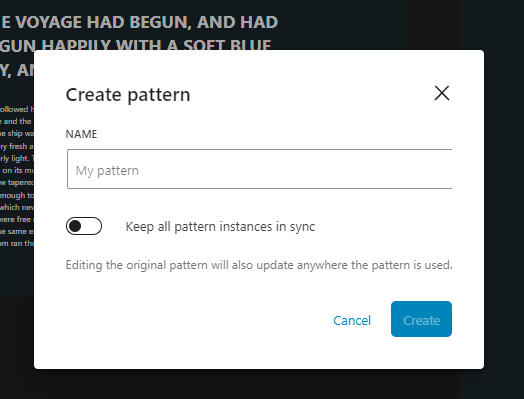This screenshot has height=399, width=524.
Task: Click the 'Editing the original pattern' help text
Action: (x=259, y=265)
